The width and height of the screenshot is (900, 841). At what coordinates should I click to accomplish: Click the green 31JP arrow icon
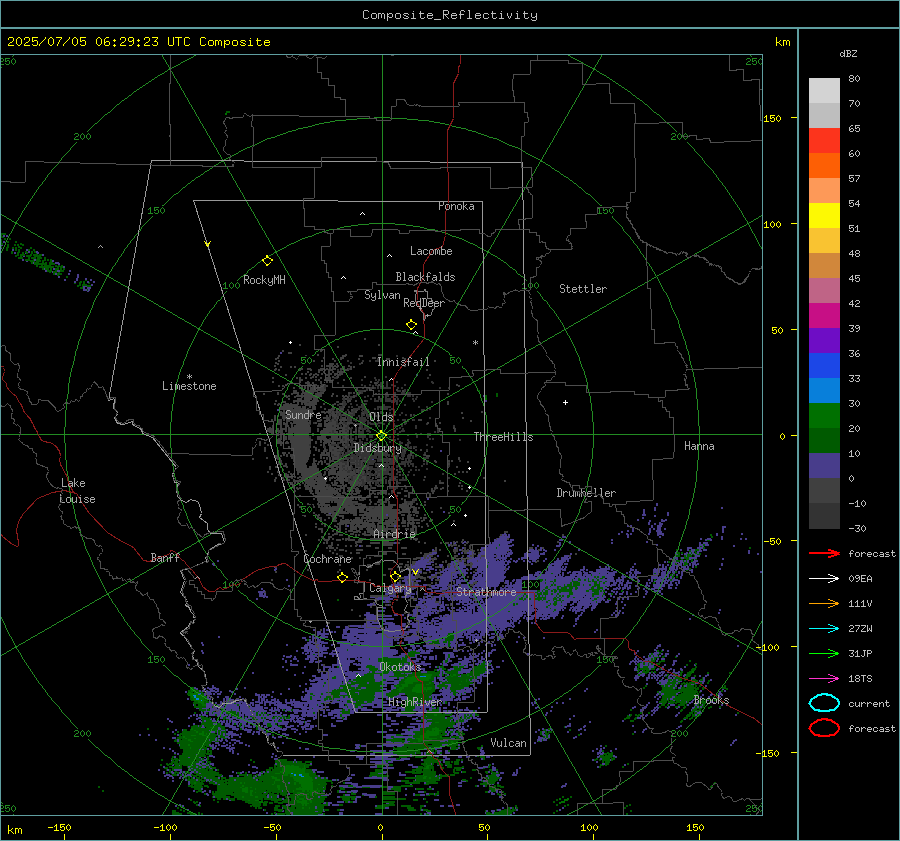coord(824,653)
